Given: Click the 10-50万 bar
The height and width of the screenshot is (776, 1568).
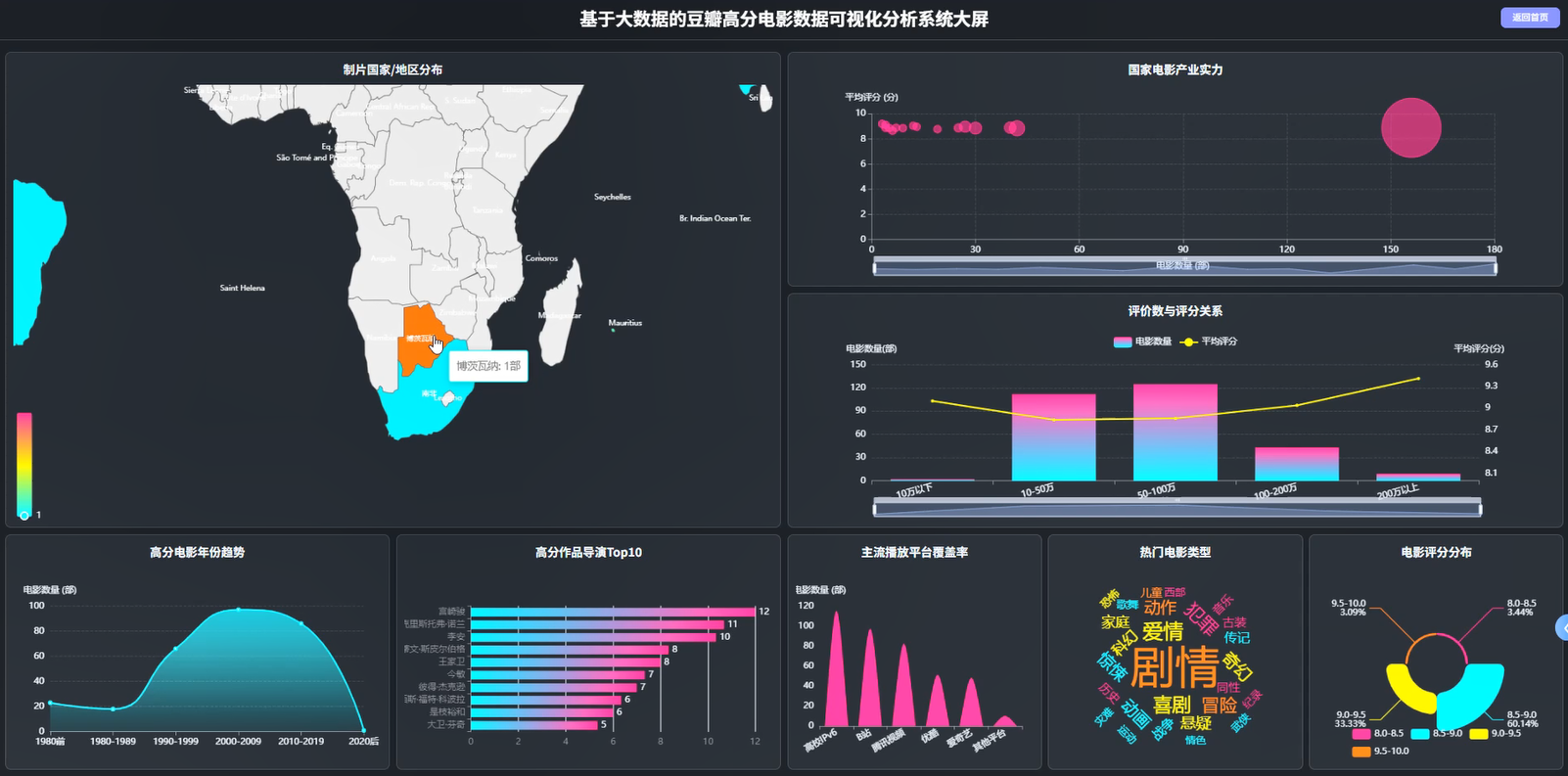Looking at the screenshot, I should (x=1053, y=437).
